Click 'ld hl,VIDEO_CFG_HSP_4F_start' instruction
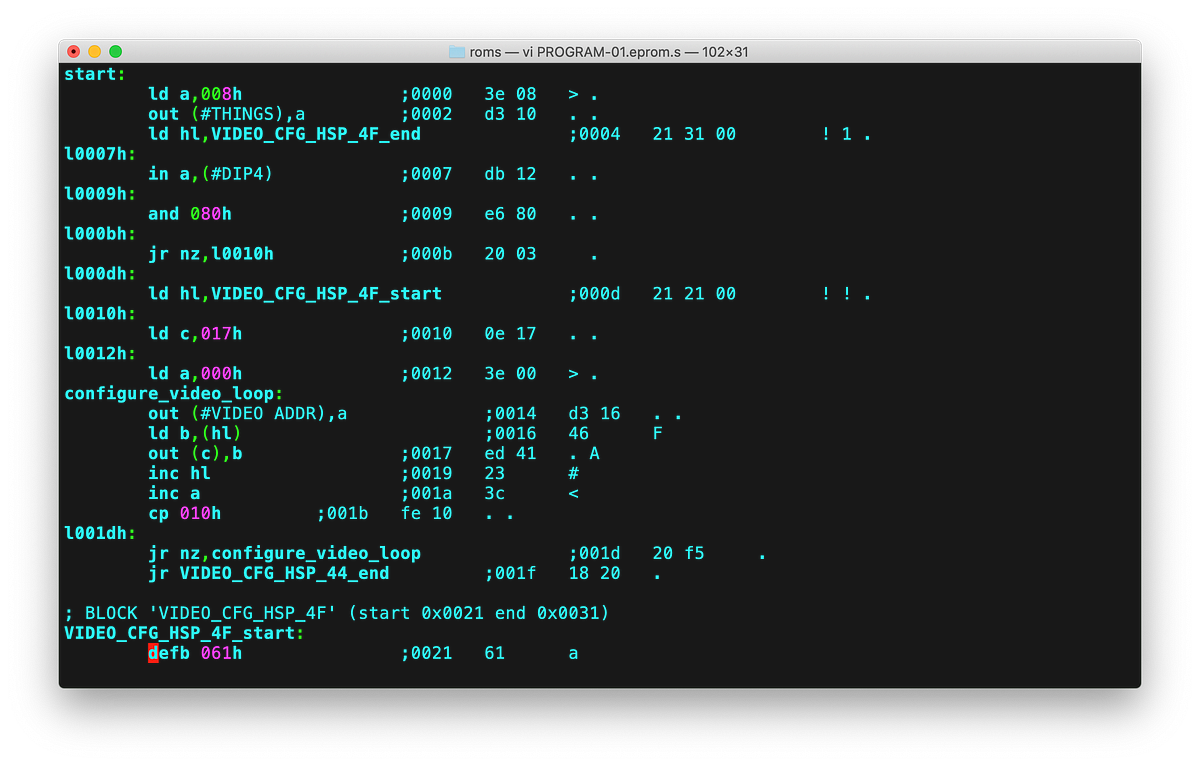 295,294
